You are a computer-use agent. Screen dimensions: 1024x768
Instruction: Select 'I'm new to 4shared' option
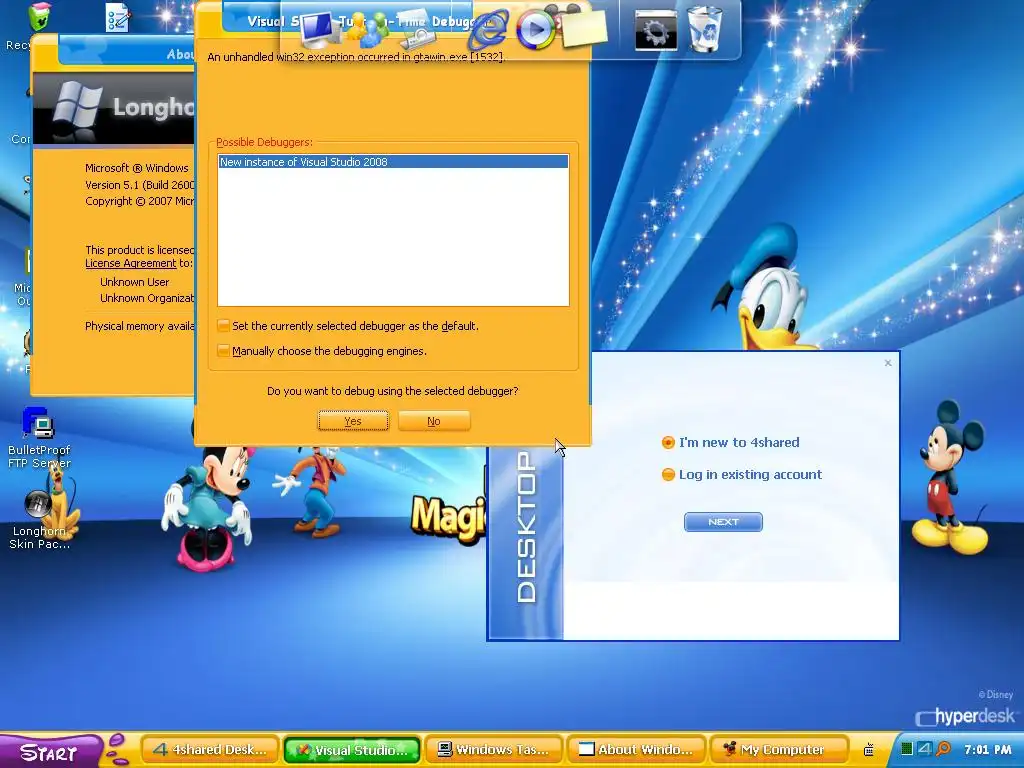pos(668,443)
